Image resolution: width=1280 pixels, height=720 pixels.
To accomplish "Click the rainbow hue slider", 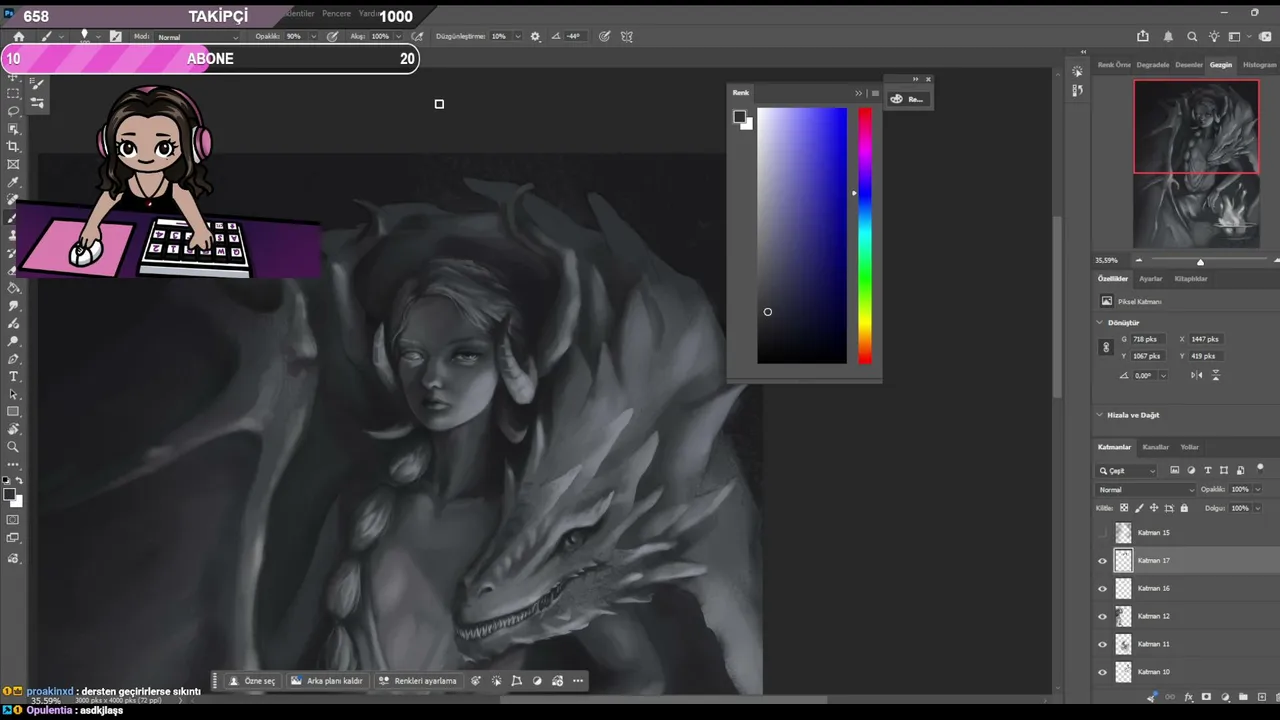I will point(865,236).
